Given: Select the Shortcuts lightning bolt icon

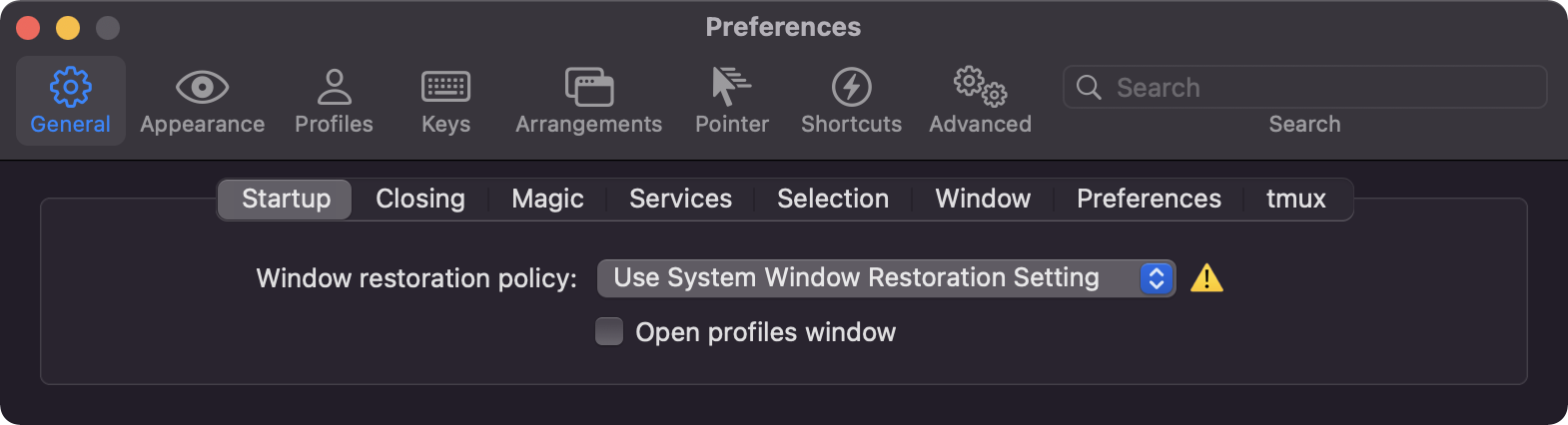Looking at the screenshot, I should tap(851, 88).
